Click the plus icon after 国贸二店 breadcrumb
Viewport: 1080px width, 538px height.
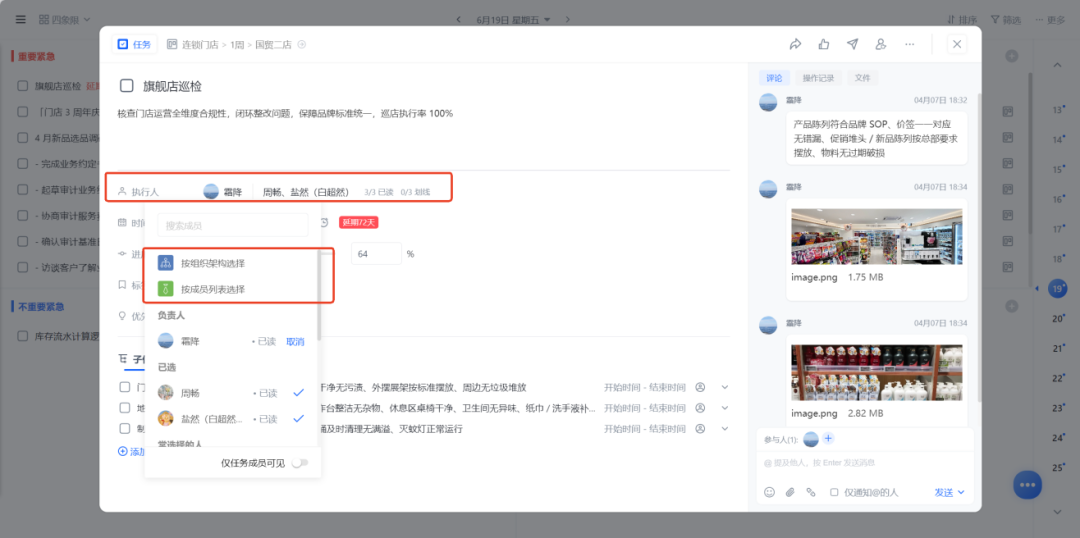(x=301, y=44)
